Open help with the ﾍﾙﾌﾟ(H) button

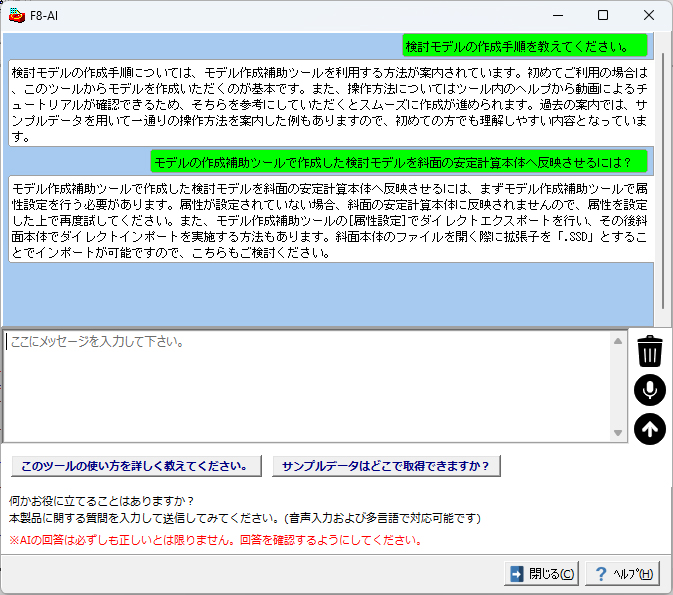click(x=623, y=573)
